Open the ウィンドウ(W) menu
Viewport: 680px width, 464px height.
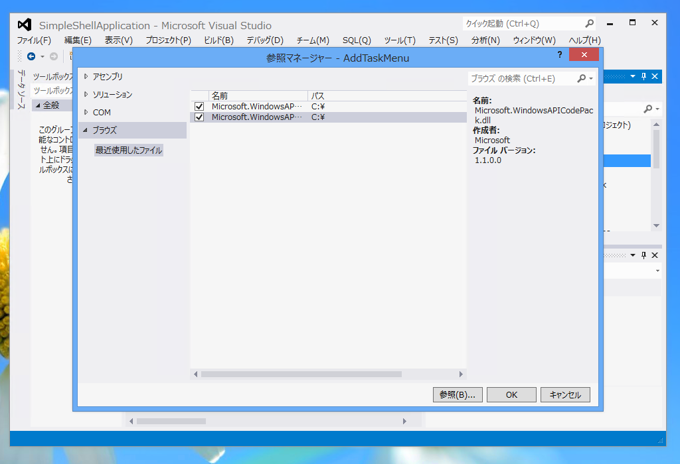pyautogui.click(x=534, y=40)
